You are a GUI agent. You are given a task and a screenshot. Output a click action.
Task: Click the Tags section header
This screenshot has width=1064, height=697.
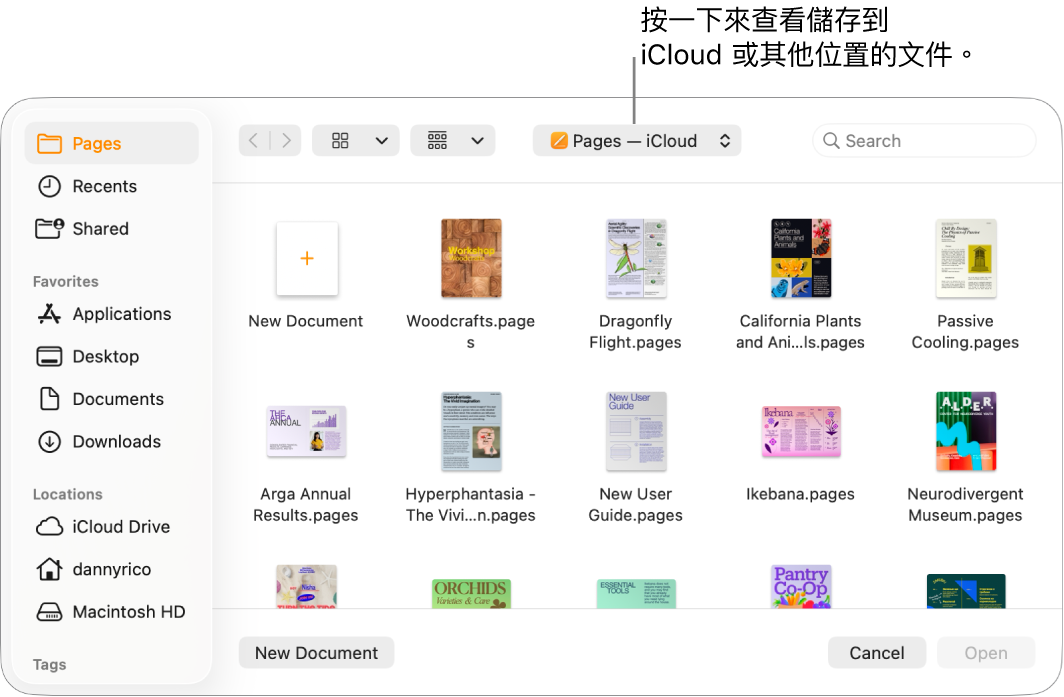point(50,664)
